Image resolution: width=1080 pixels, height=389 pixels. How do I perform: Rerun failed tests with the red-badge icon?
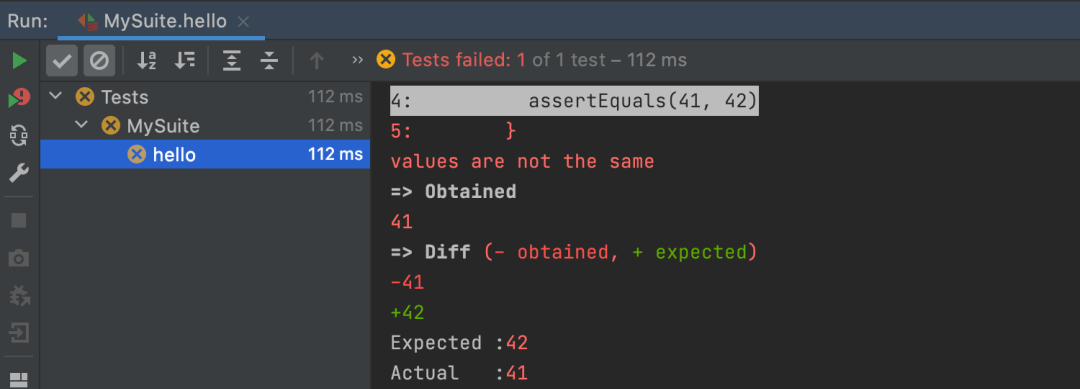click(x=19, y=98)
